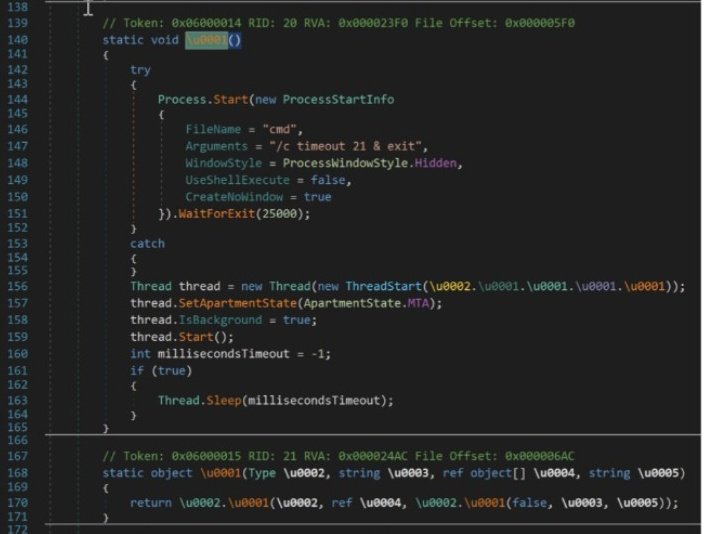Viewport: 704px width, 534px height.
Task: Click 'true' value of CreateNoWindow
Action: tap(317, 197)
